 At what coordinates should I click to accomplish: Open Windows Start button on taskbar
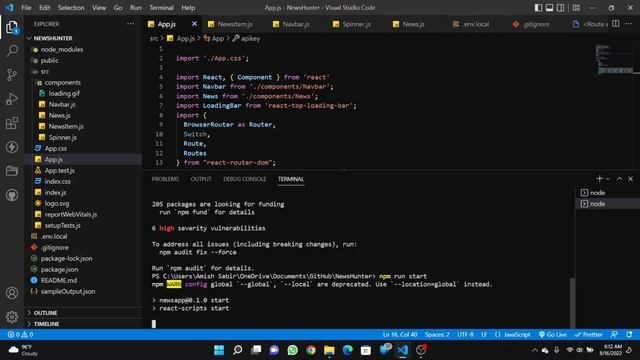click(219, 350)
